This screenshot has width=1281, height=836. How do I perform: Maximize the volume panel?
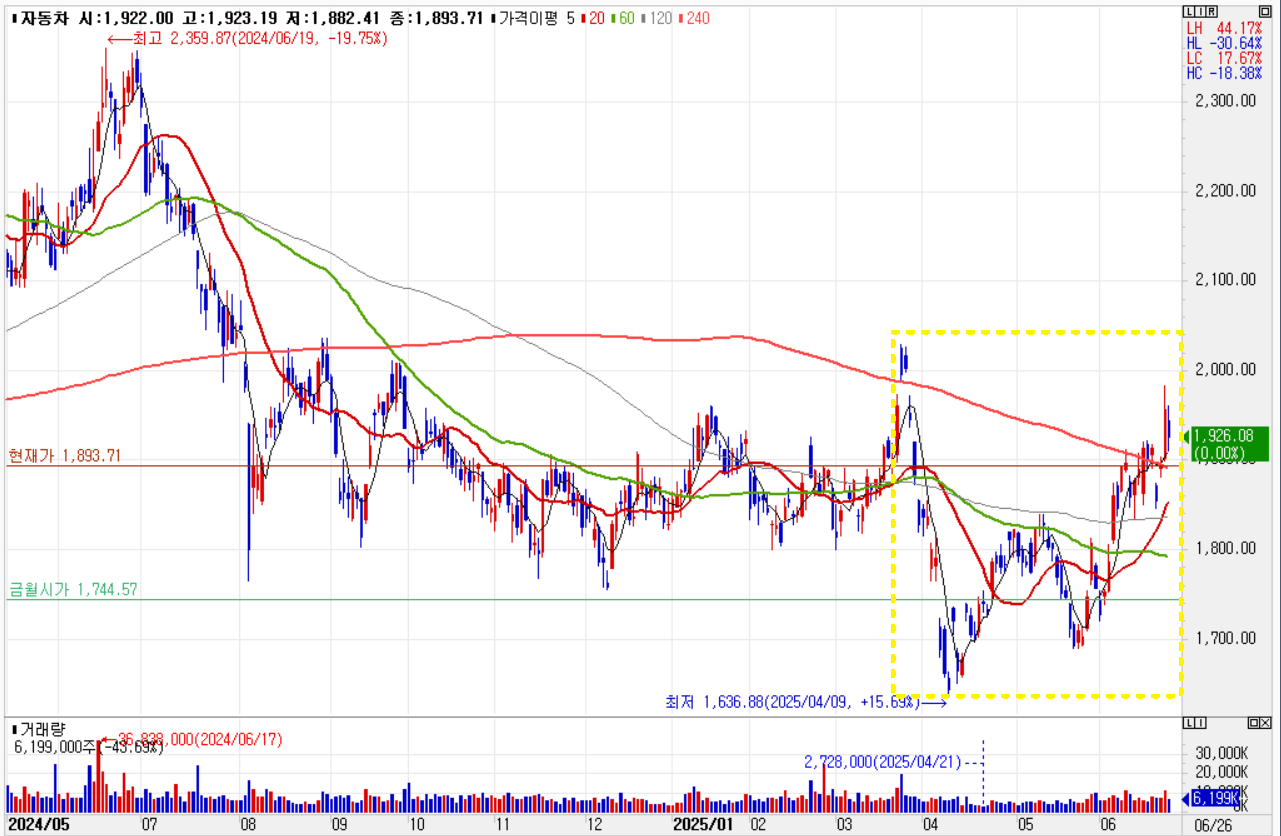(x=1254, y=723)
